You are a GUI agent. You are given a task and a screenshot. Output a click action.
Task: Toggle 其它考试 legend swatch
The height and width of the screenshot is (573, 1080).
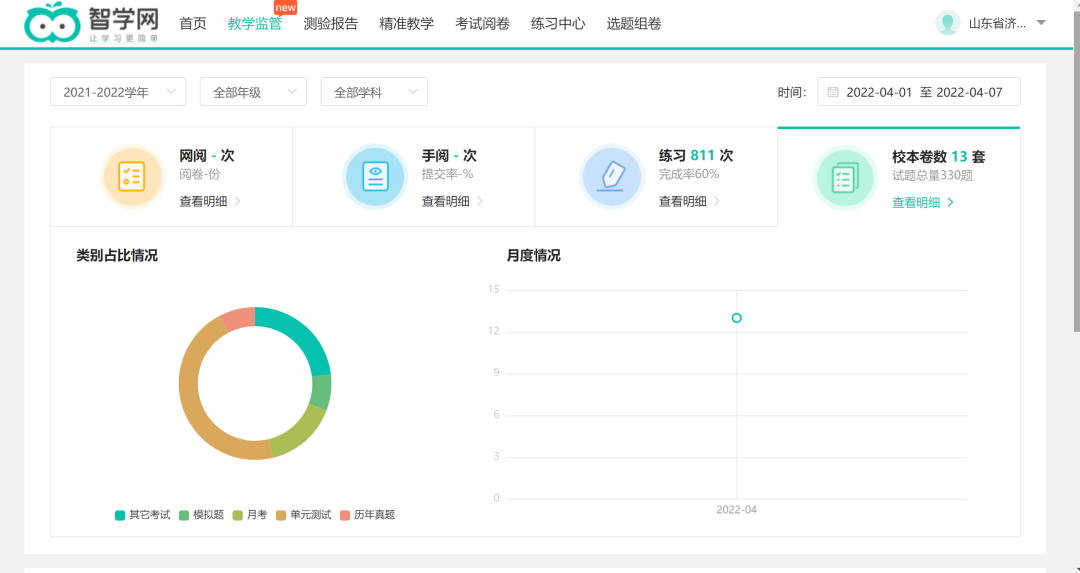120,515
